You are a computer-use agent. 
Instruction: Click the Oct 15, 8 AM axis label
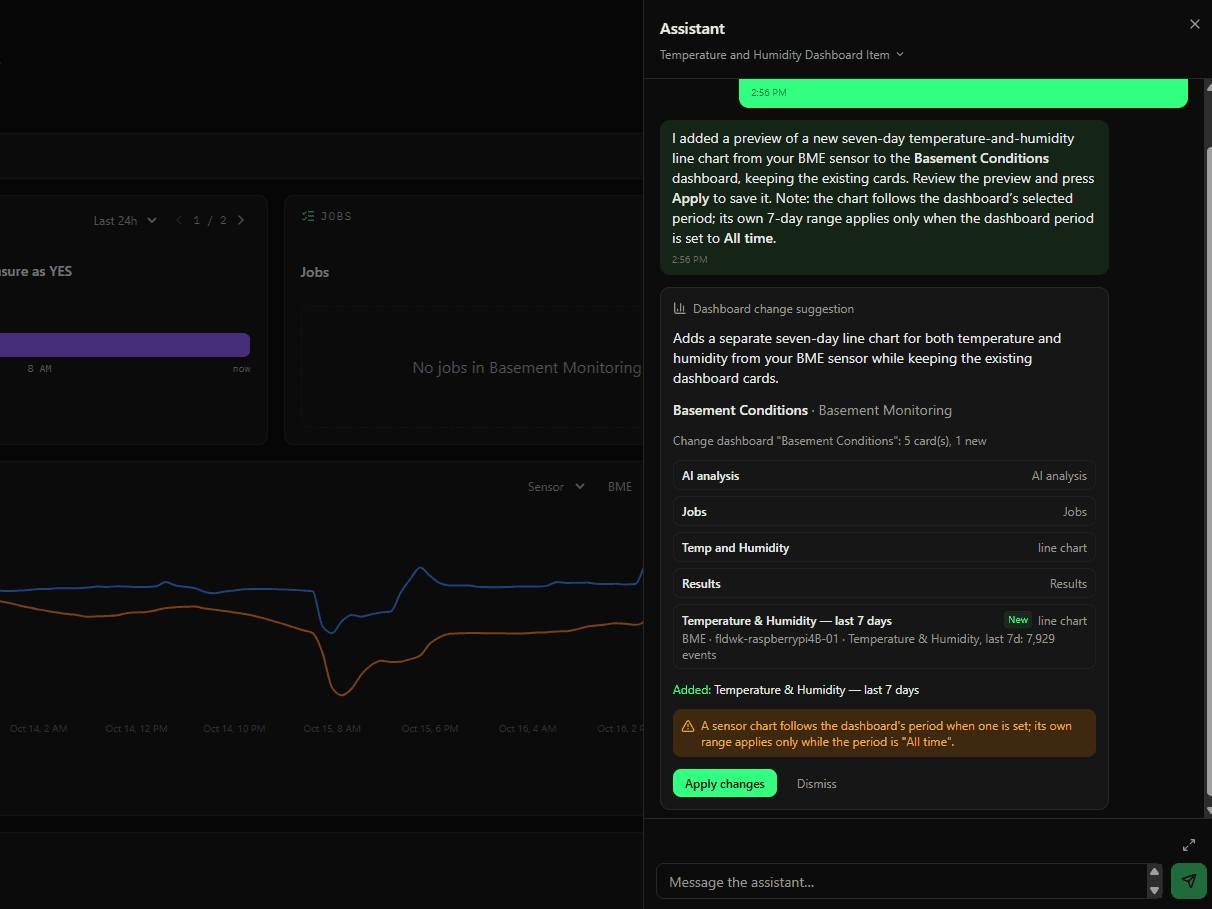332,729
